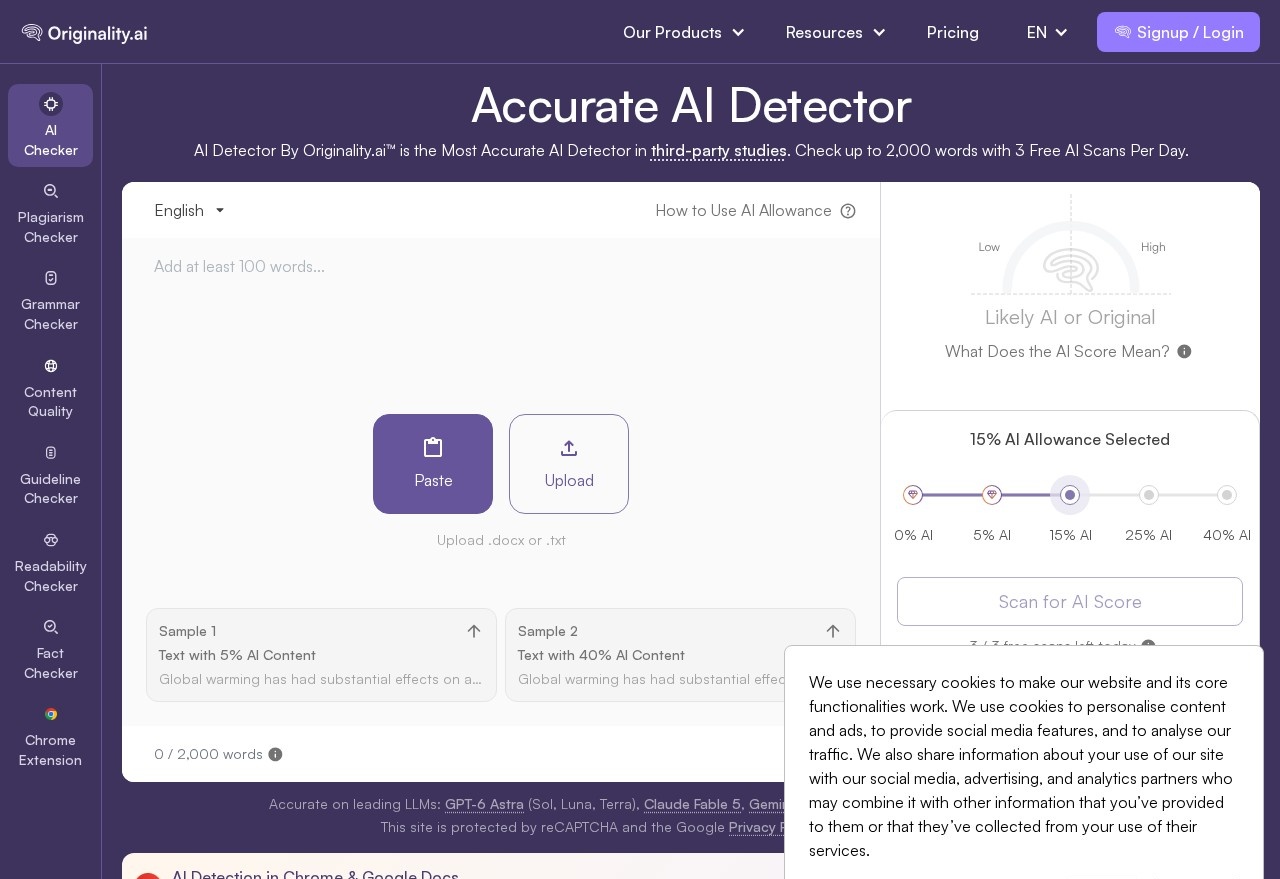This screenshot has height=879, width=1280.
Task: Open the EN language selector
Action: [1047, 33]
